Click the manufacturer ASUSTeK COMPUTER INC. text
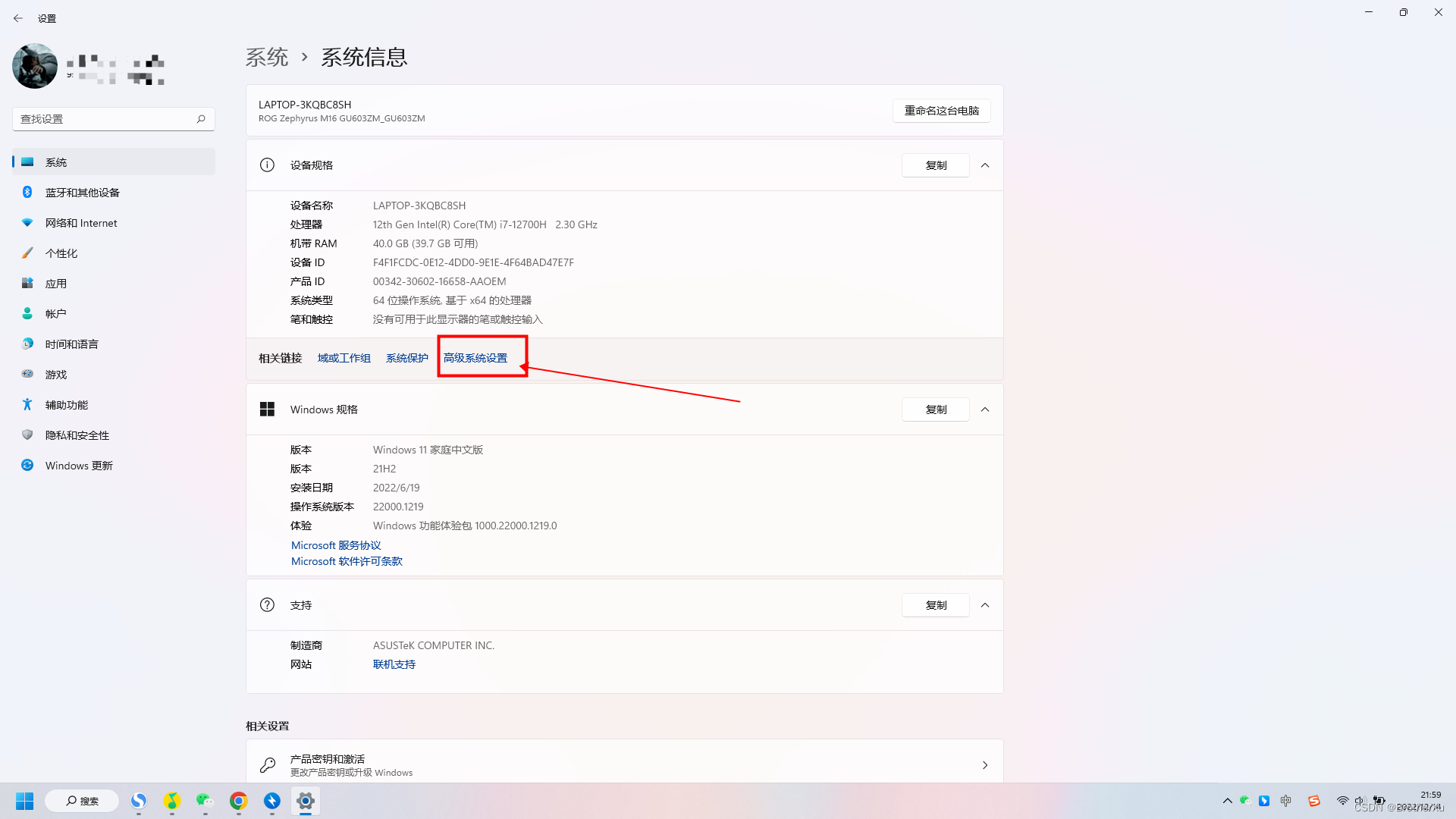 click(434, 645)
